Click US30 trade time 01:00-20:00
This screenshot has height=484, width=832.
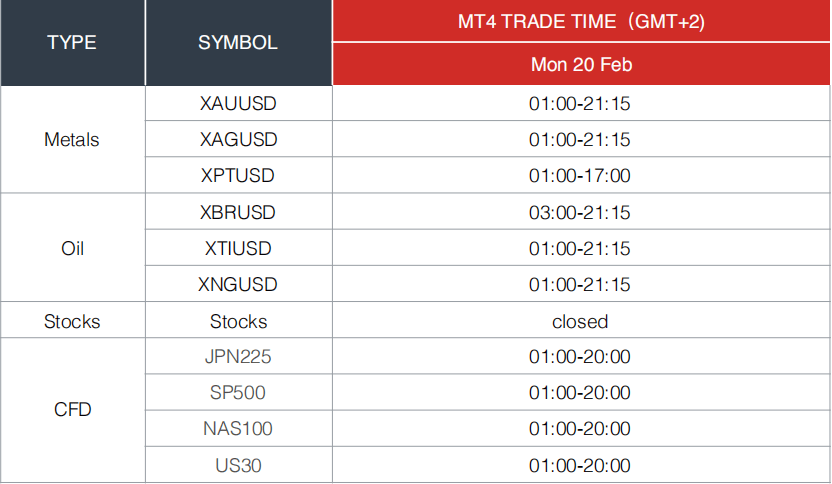pyautogui.click(x=582, y=465)
